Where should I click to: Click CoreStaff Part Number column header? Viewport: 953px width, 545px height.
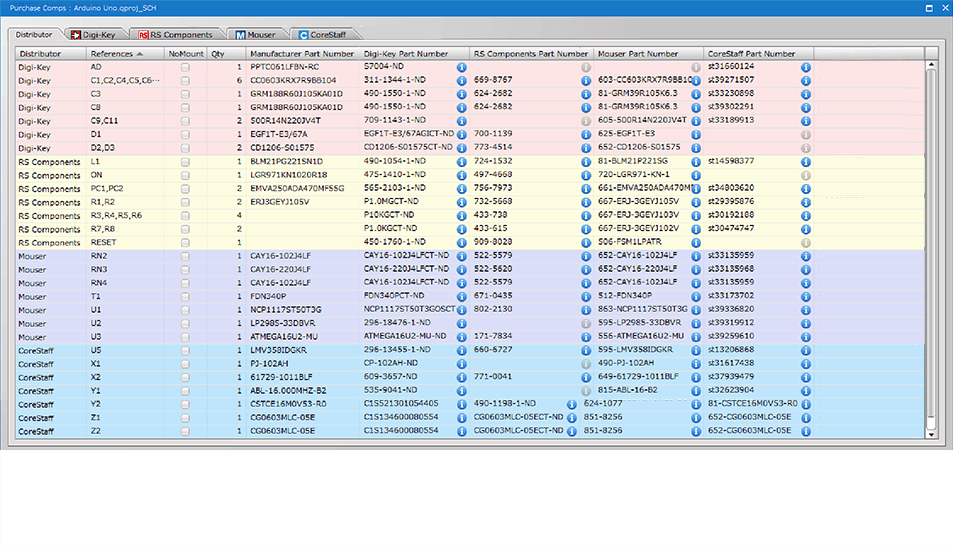pyautogui.click(x=759, y=53)
